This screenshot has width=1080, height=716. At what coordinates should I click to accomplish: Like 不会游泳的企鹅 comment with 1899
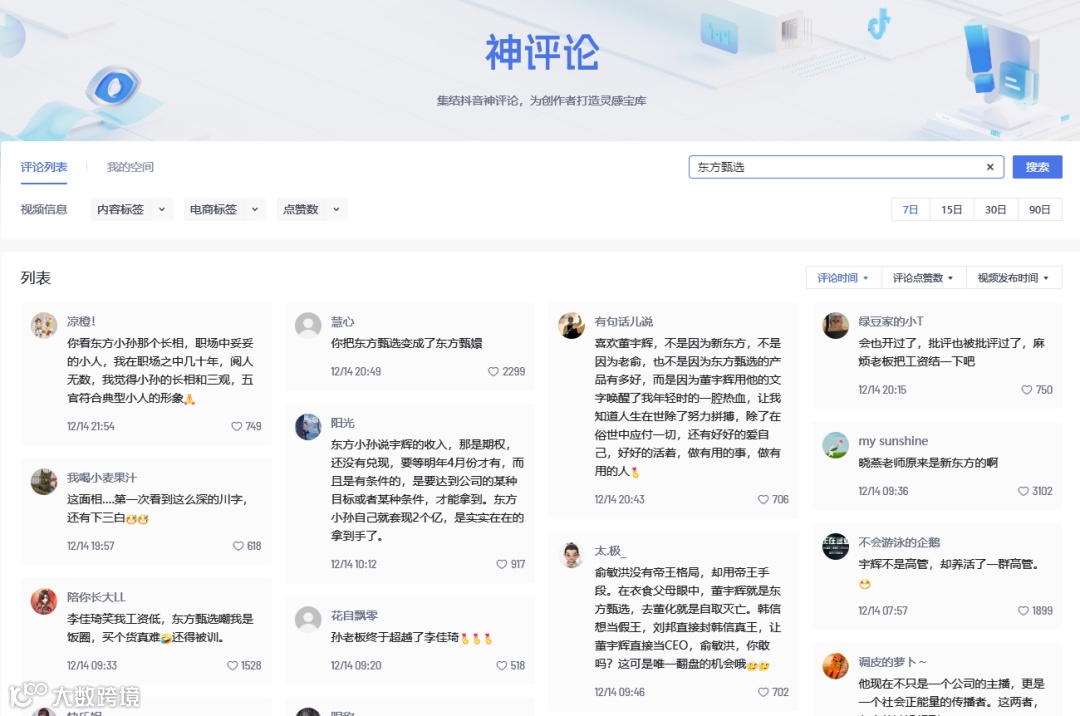click(x=1024, y=611)
